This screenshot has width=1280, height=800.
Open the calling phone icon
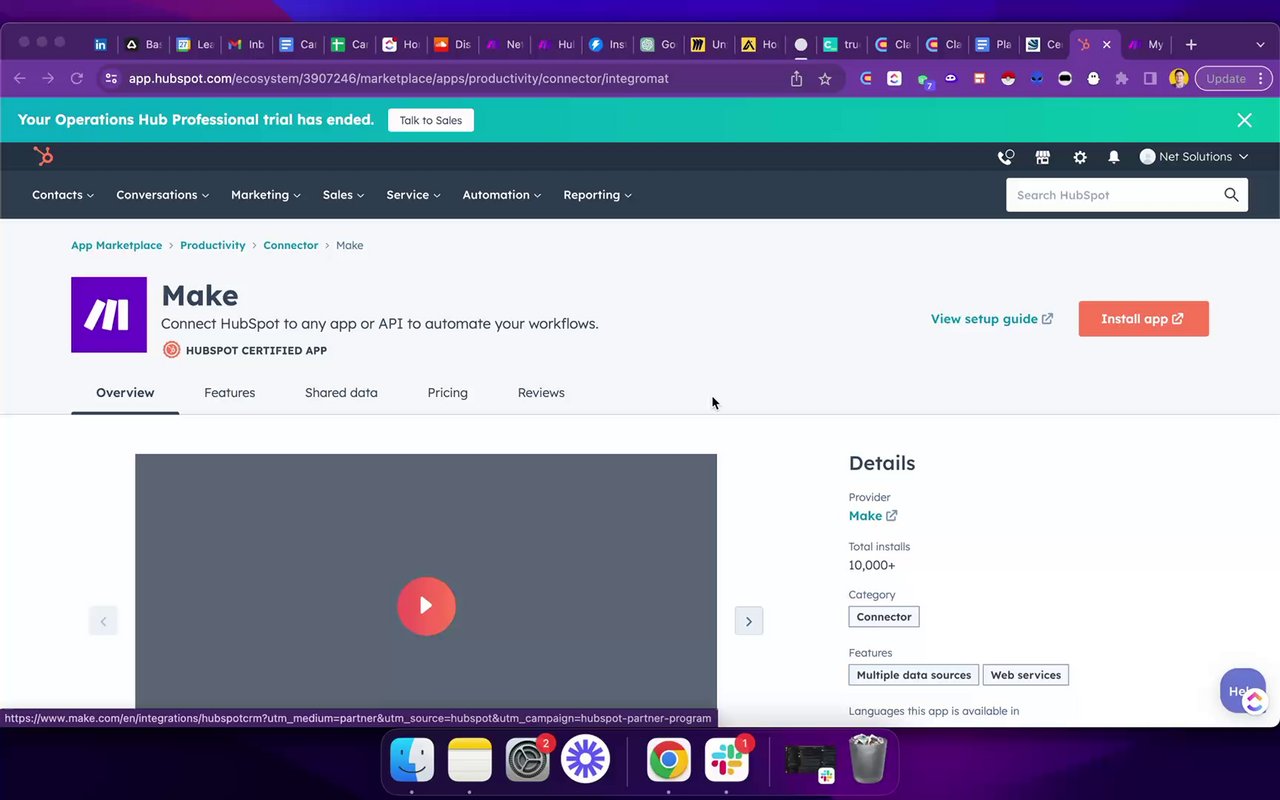click(1006, 157)
